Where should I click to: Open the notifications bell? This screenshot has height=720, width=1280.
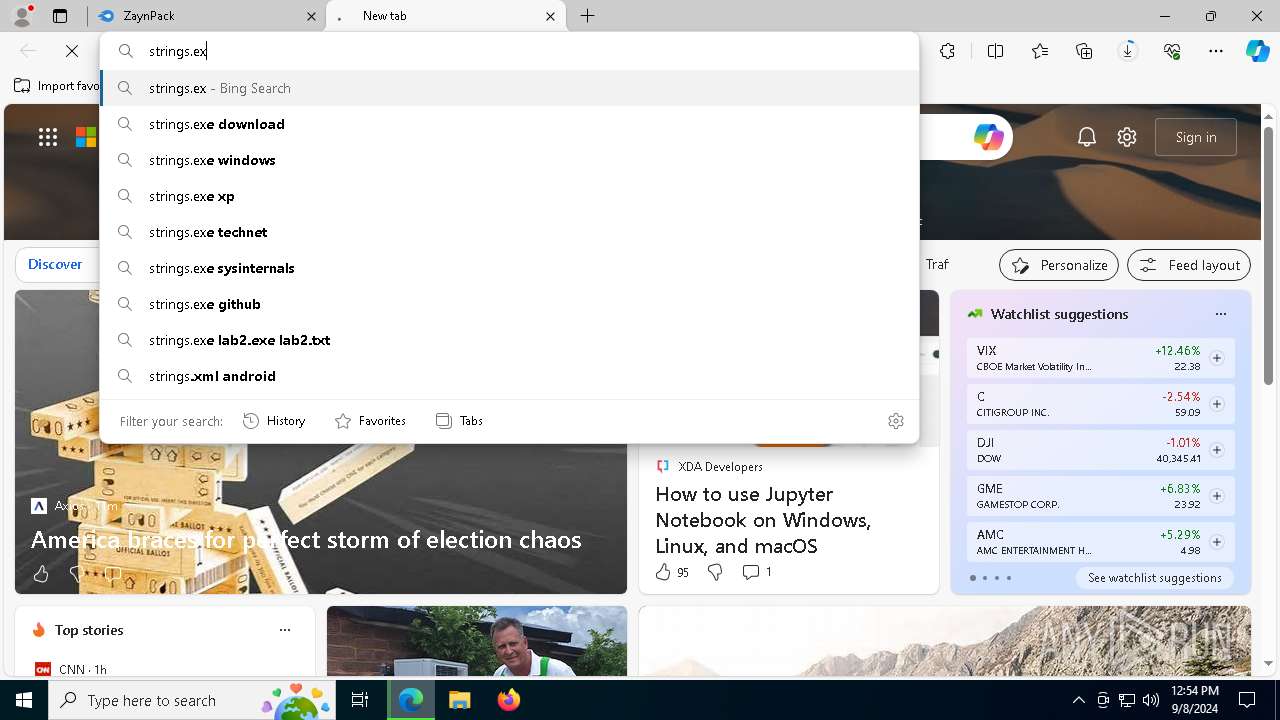(x=1087, y=137)
